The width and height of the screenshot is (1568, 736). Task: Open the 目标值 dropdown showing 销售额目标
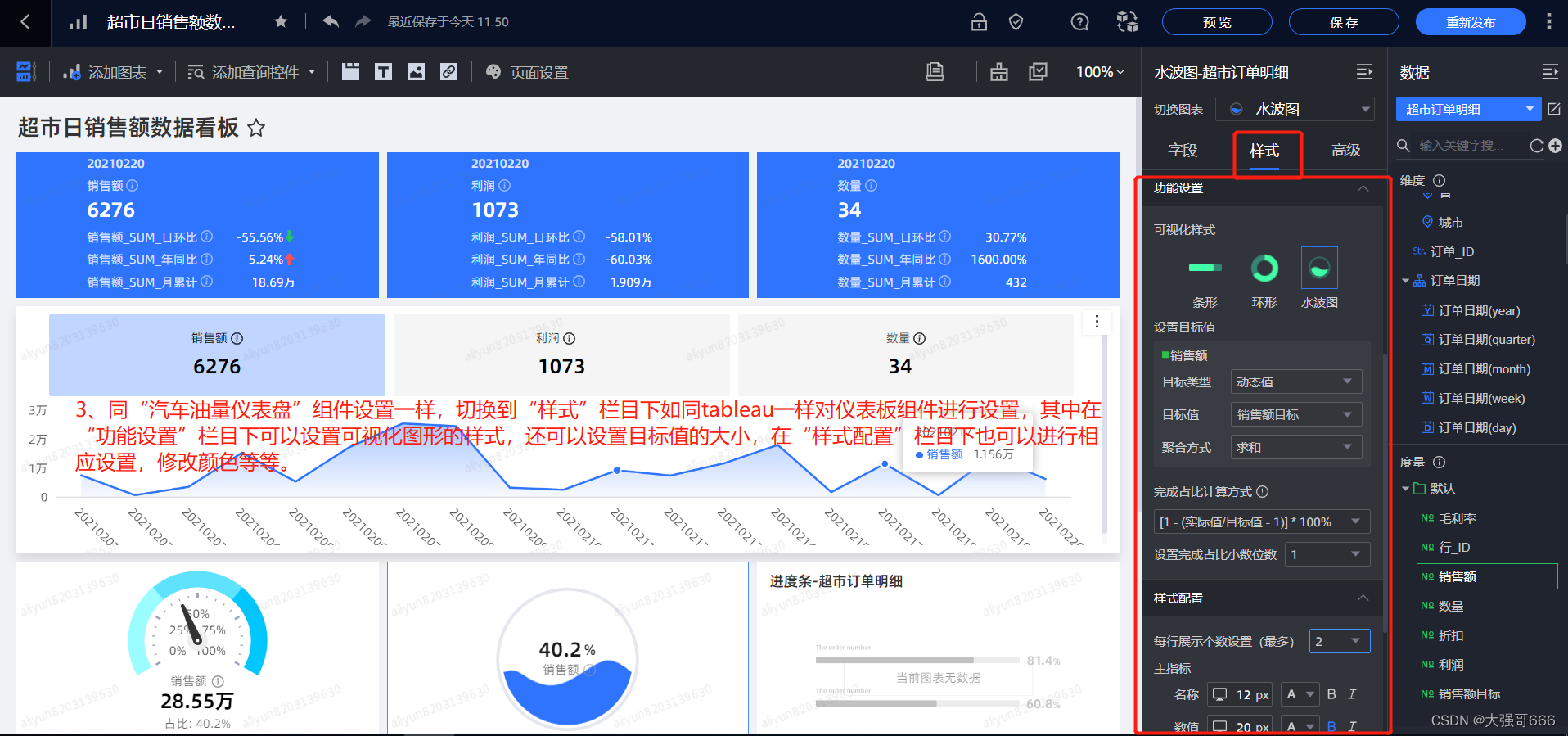1296,414
